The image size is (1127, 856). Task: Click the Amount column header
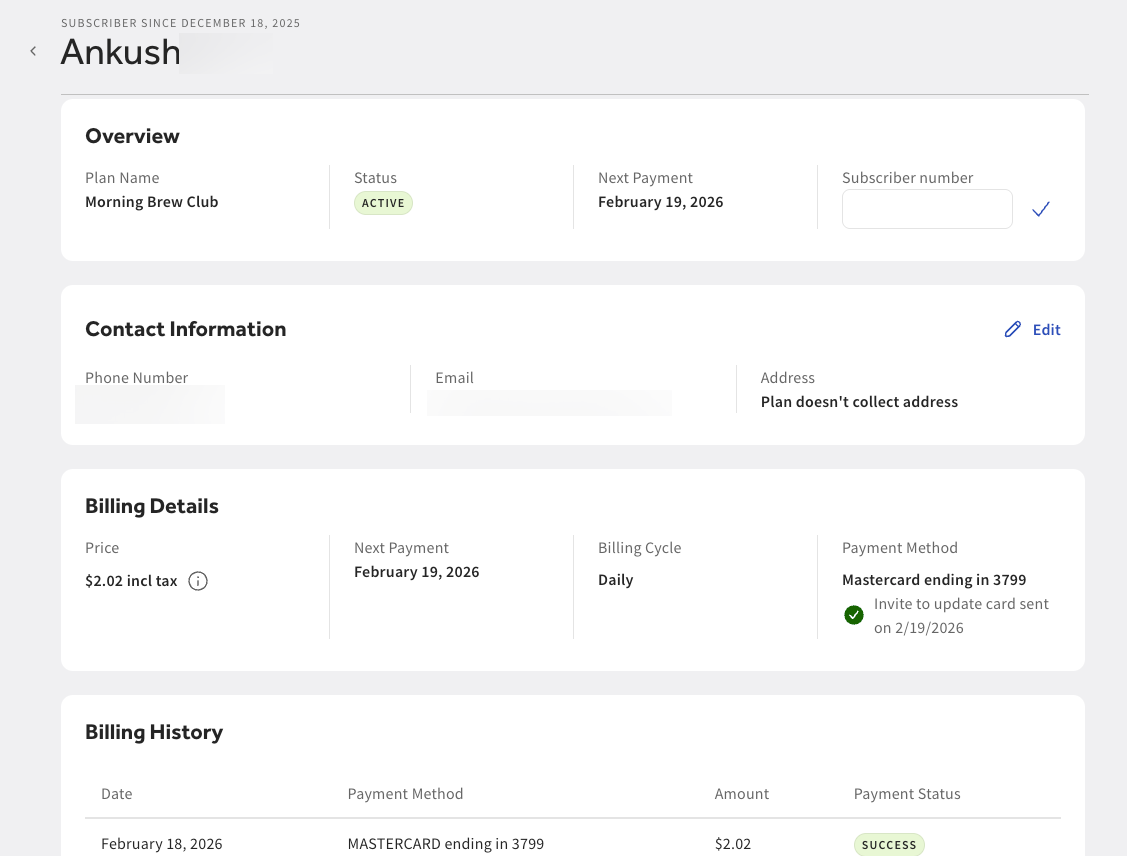click(741, 794)
